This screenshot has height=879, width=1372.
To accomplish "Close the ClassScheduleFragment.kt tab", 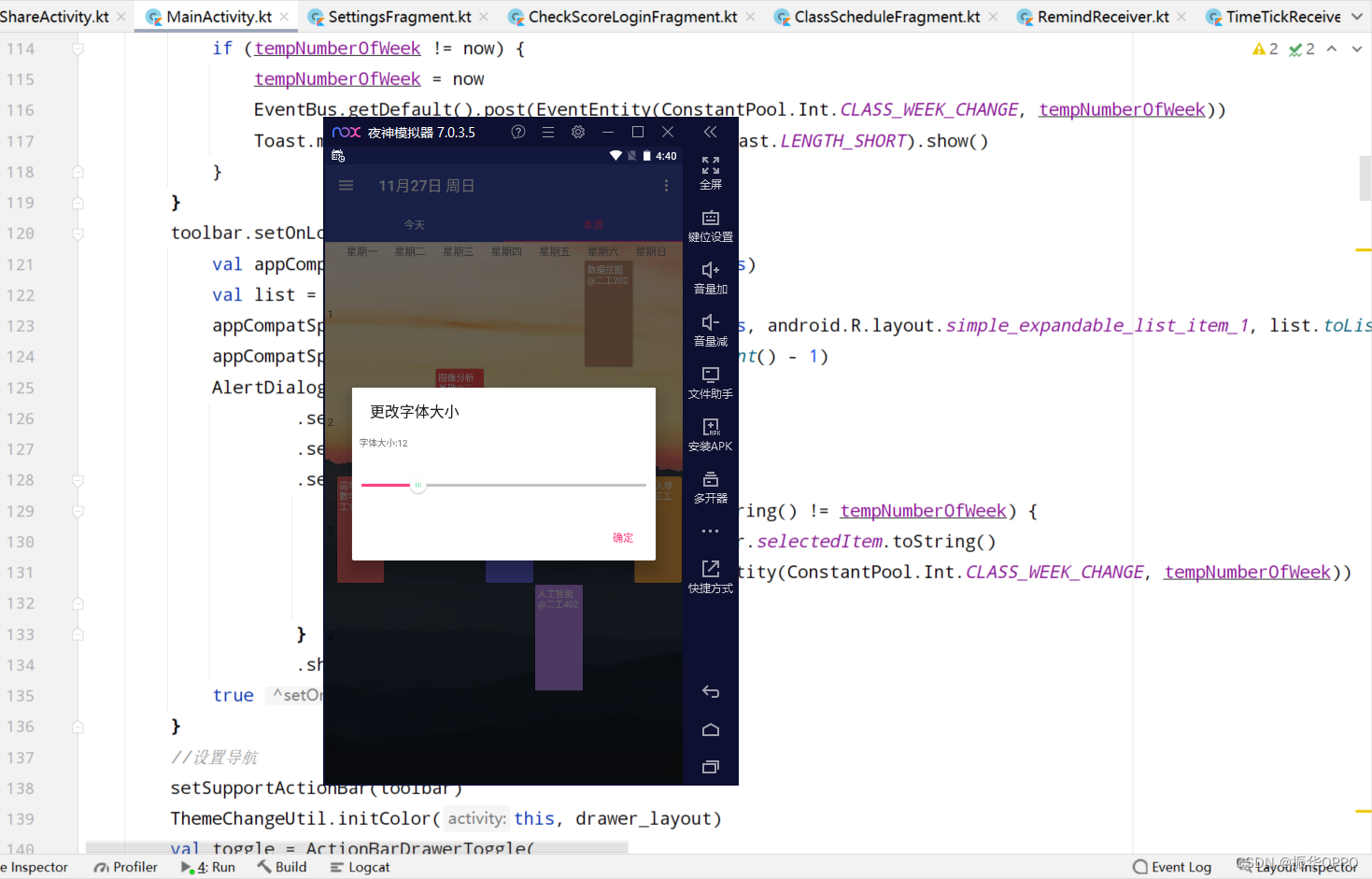I will tap(993, 17).
